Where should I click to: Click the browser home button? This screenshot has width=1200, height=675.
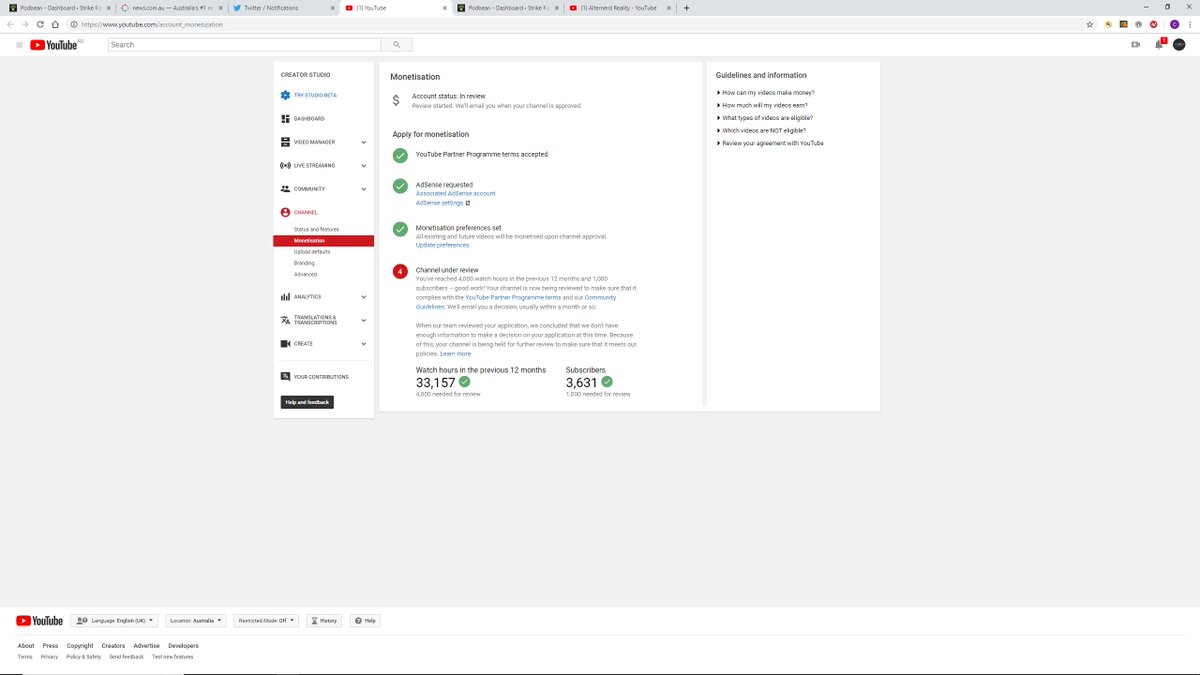(x=56, y=24)
